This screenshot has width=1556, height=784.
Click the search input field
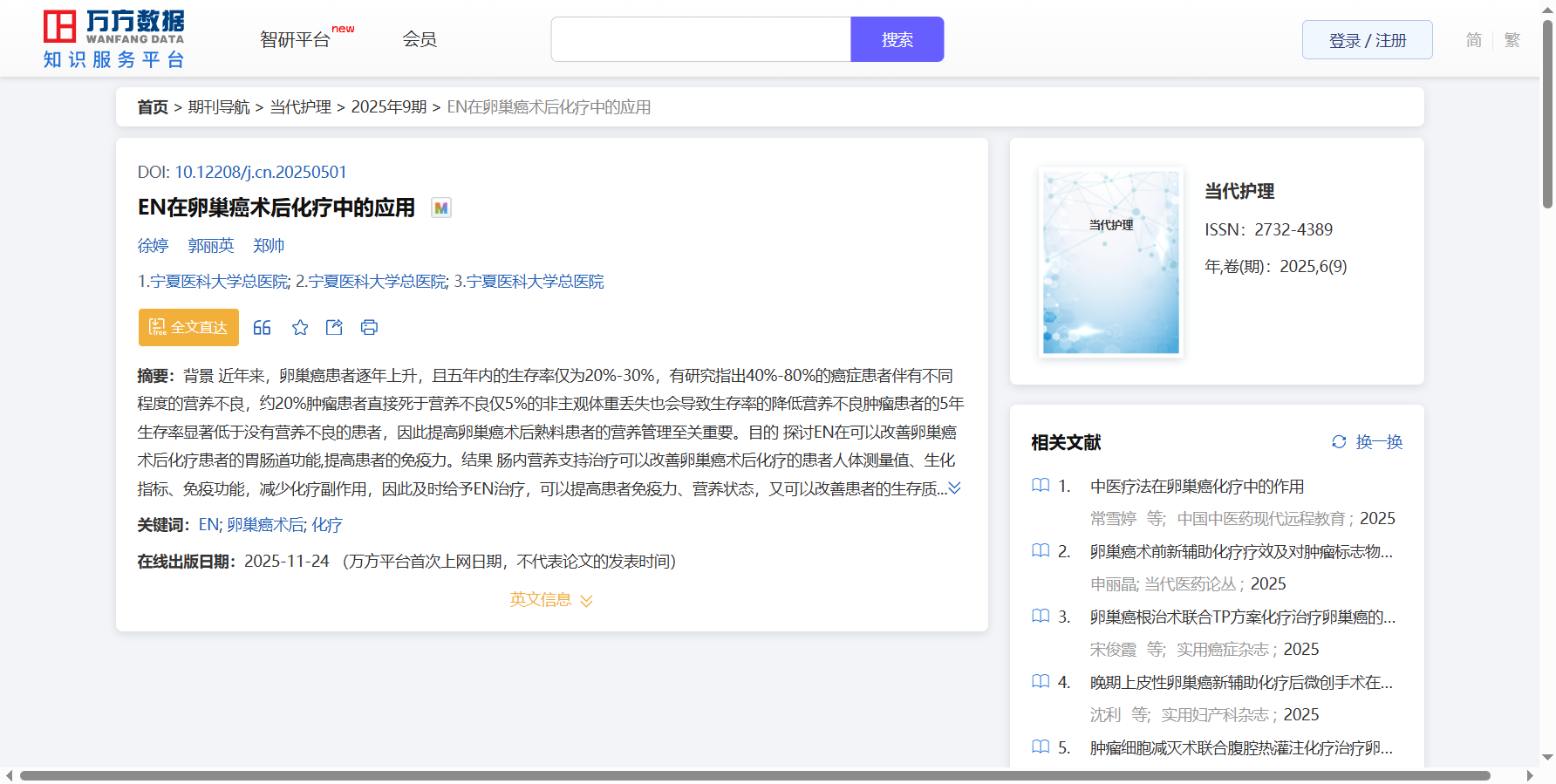tap(700, 40)
